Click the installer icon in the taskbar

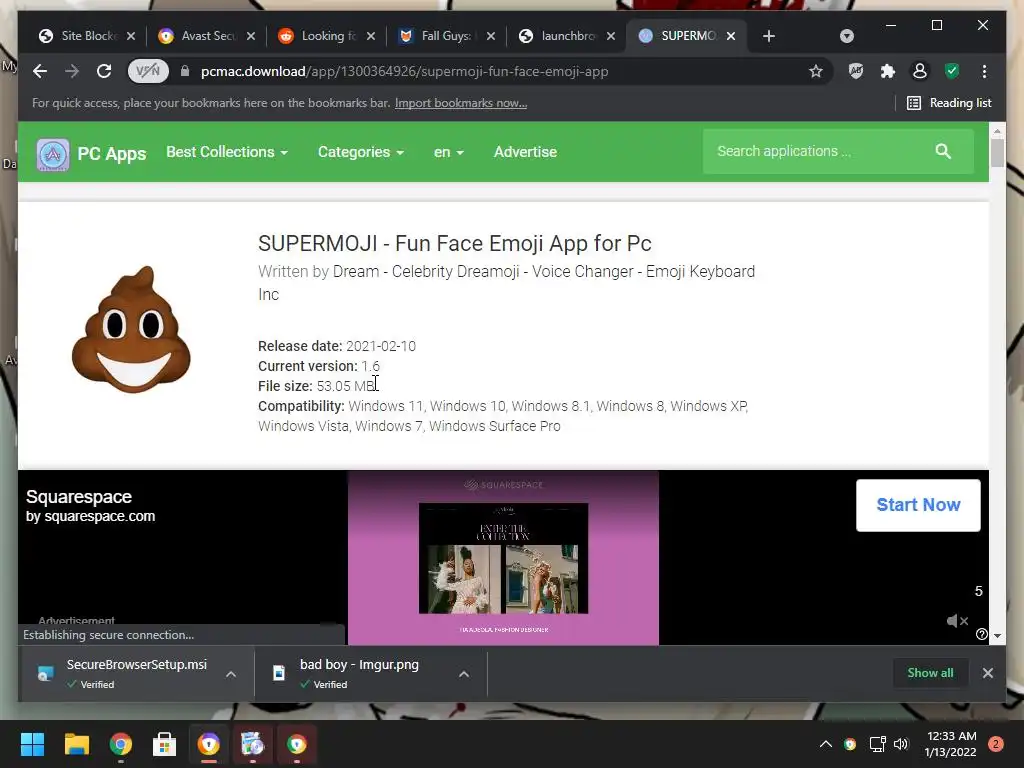tap(253, 744)
